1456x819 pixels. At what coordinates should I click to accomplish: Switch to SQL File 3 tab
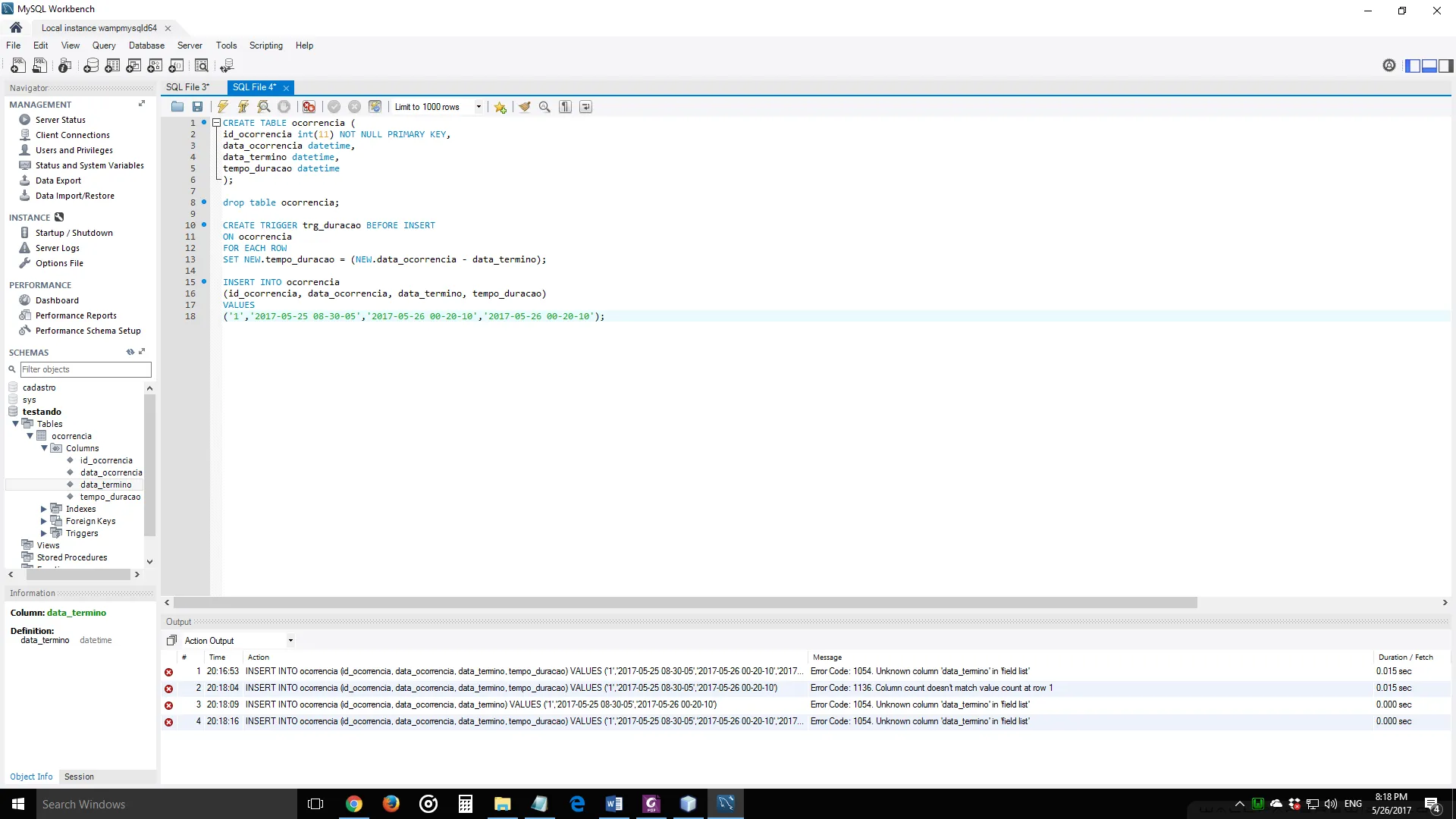(187, 87)
